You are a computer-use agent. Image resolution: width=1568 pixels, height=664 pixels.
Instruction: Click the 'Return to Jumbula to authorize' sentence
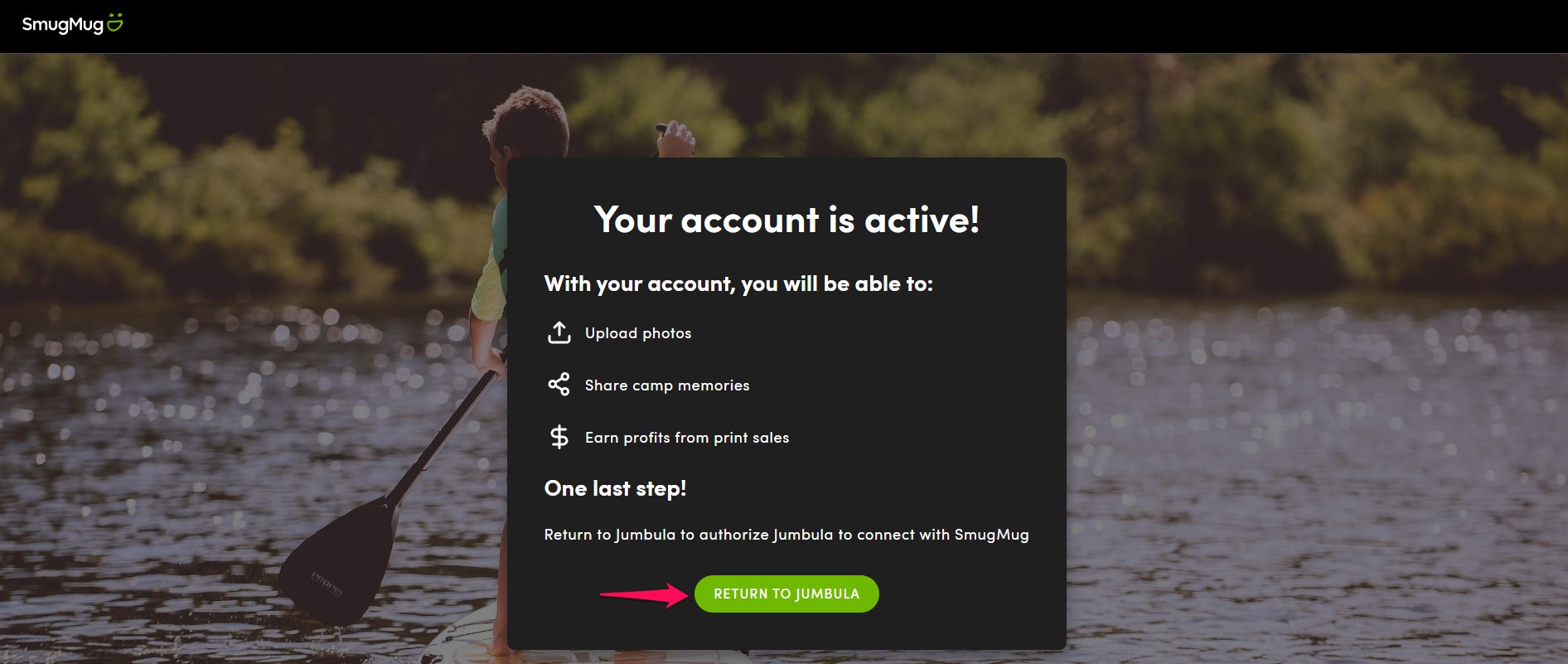pyautogui.click(x=786, y=535)
